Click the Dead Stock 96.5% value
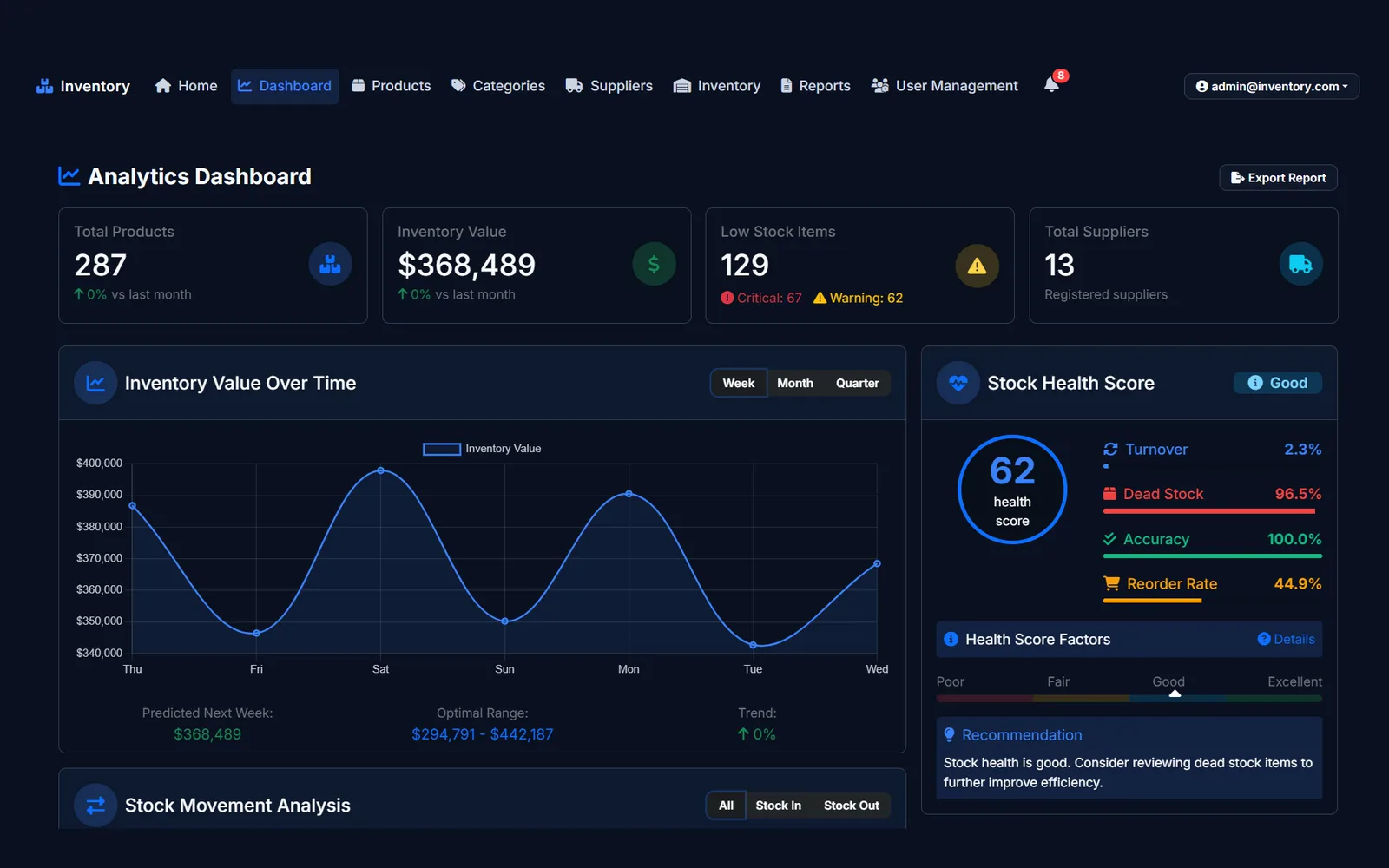 [1298, 494]
